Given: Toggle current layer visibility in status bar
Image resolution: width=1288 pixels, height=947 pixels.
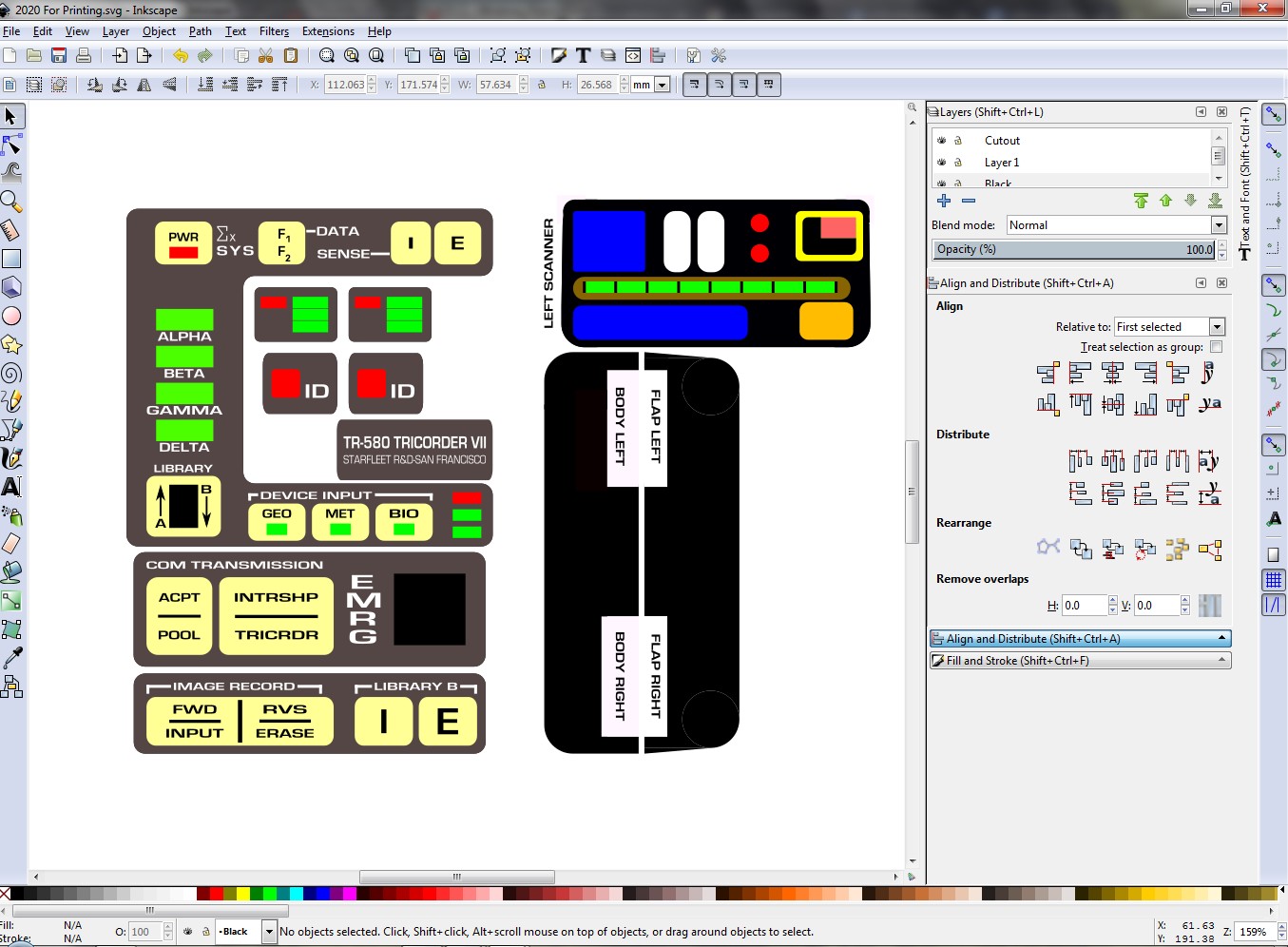Looking at the screenshot, I should pyautogui.click(x=188, y=932).
